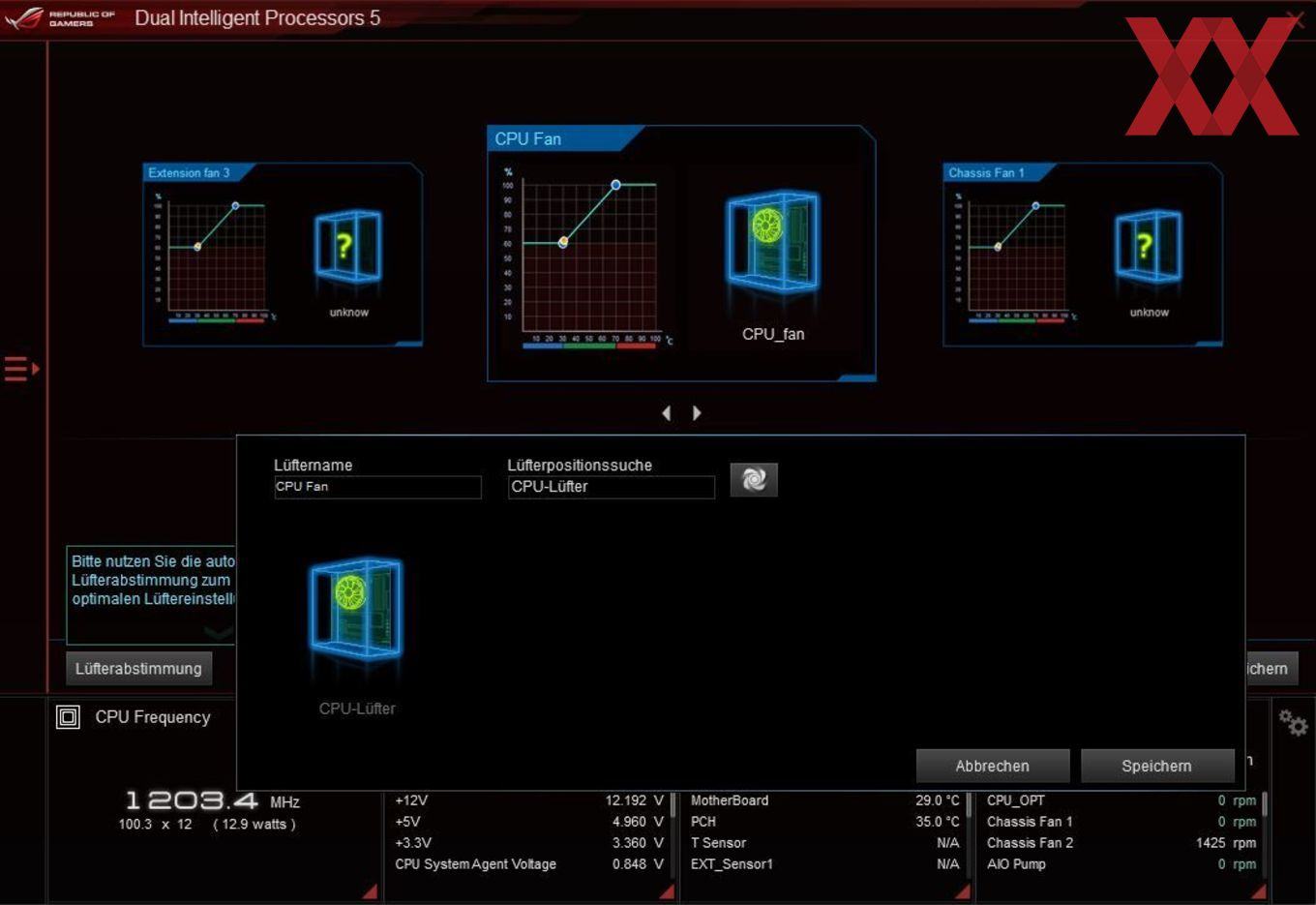Select the CPU-Lüfter case icon in dialog

(x=355, y=610)
